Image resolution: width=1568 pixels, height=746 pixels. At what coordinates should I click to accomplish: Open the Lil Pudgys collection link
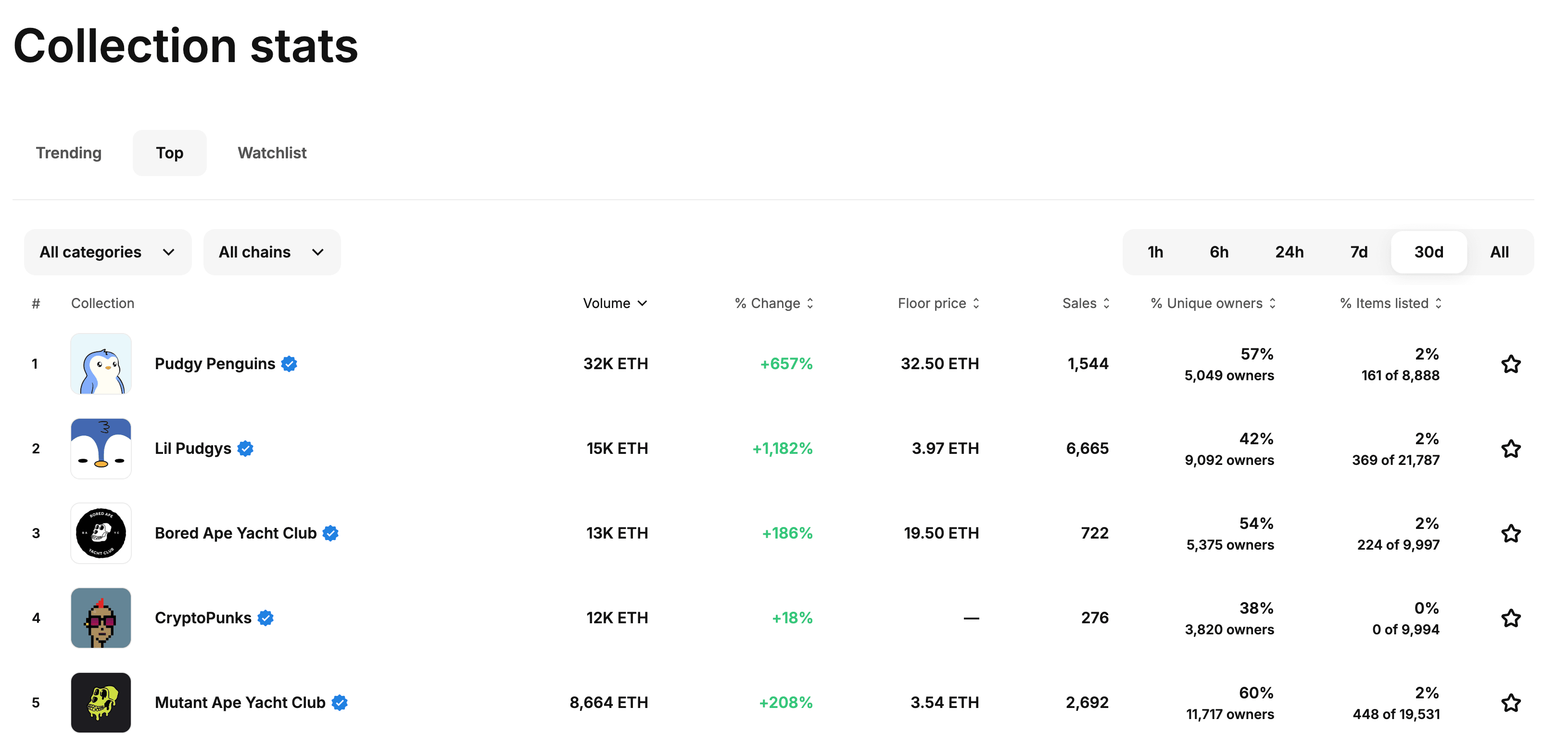[x=193, y=448]
